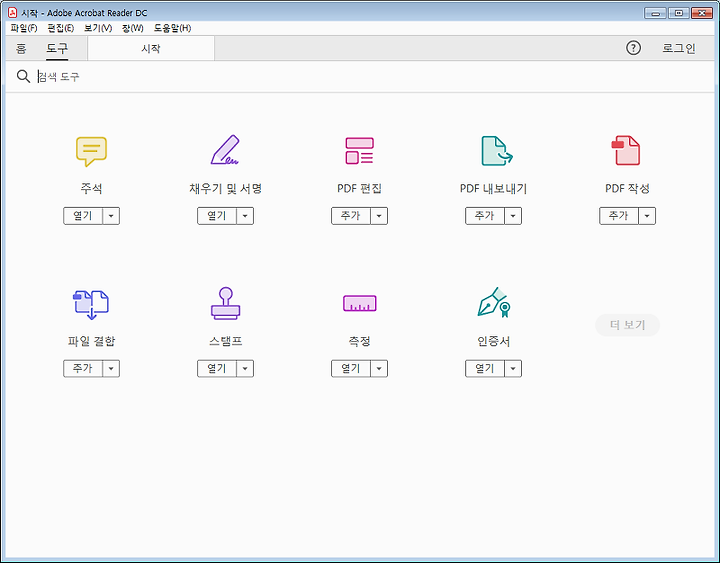720x563 pixels.
Task: Close the Acrobat Reader window
Action: [702, 13]
